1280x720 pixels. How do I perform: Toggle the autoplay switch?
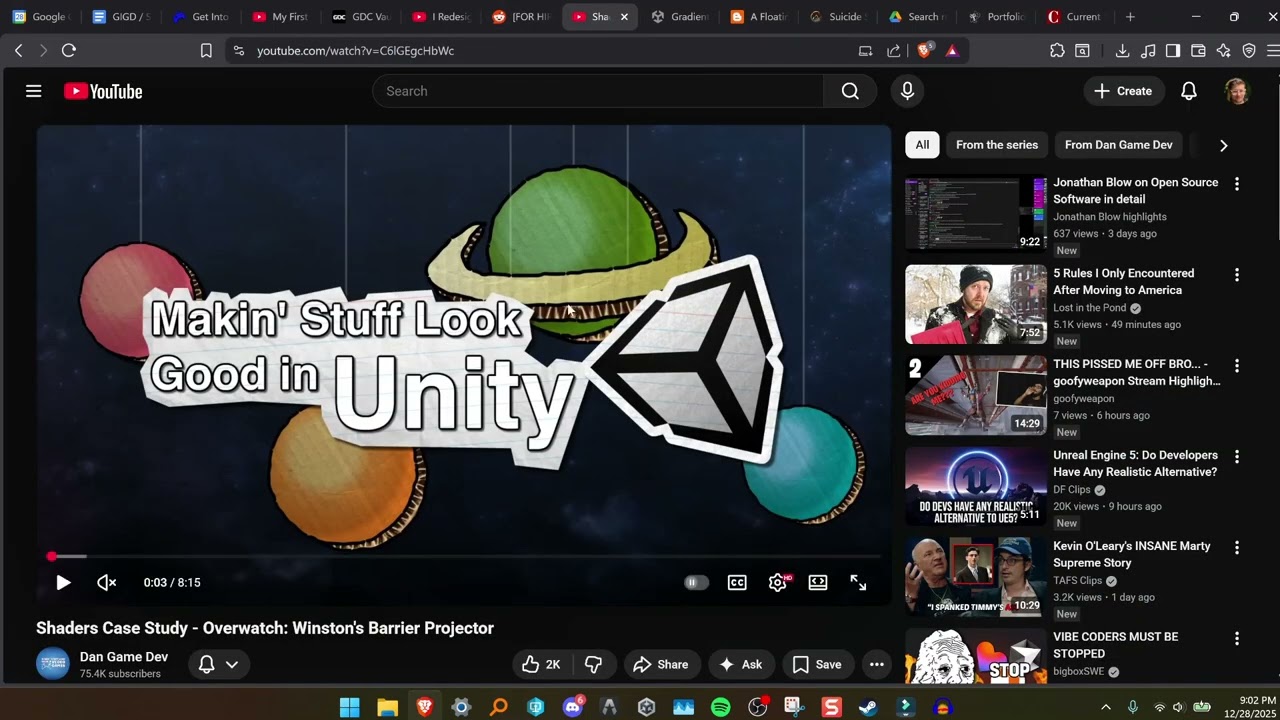point(696,582)
